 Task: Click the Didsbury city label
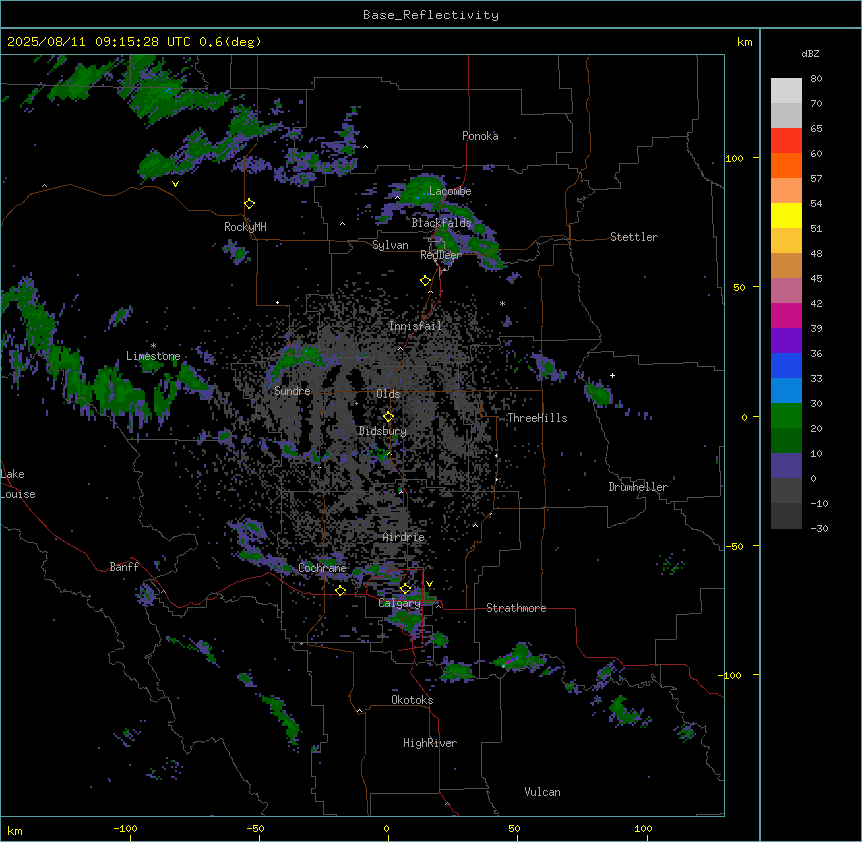(383, 431)
